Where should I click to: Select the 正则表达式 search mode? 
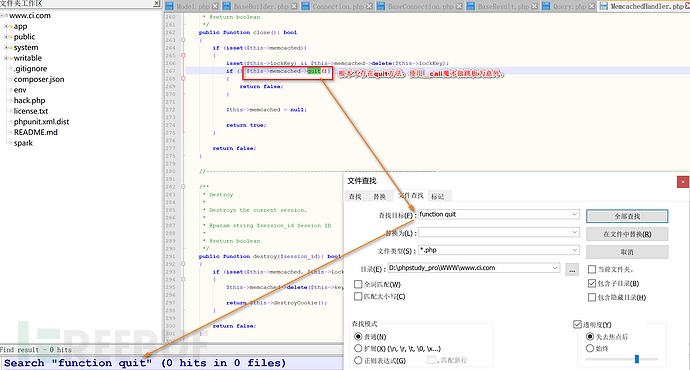[358, 360]
